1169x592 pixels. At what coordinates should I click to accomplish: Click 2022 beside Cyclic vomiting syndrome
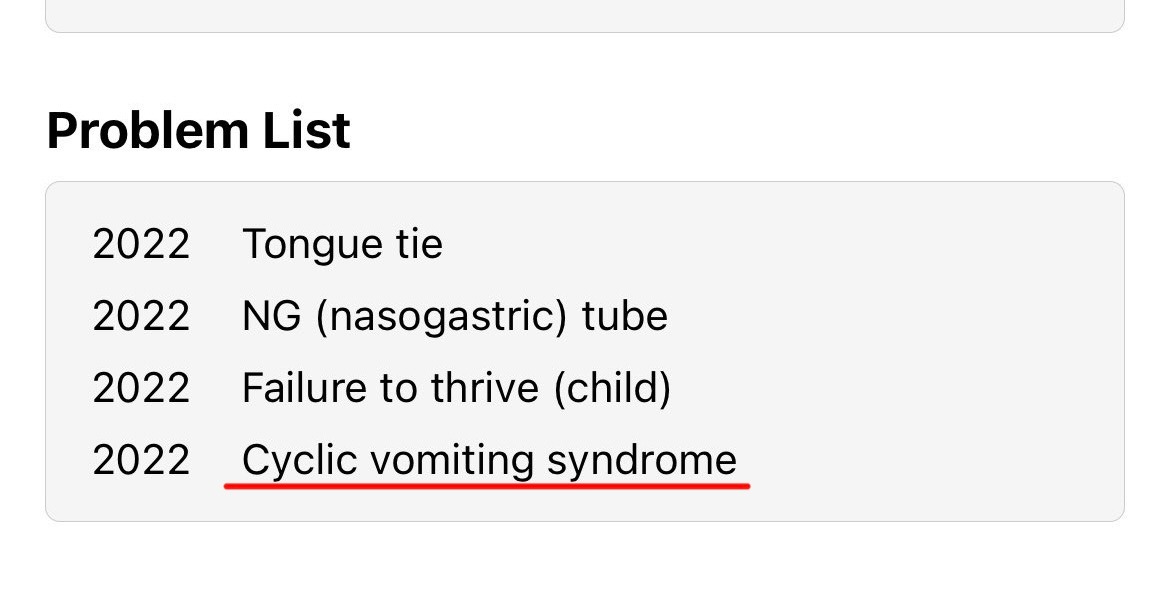tap(141, 461)
